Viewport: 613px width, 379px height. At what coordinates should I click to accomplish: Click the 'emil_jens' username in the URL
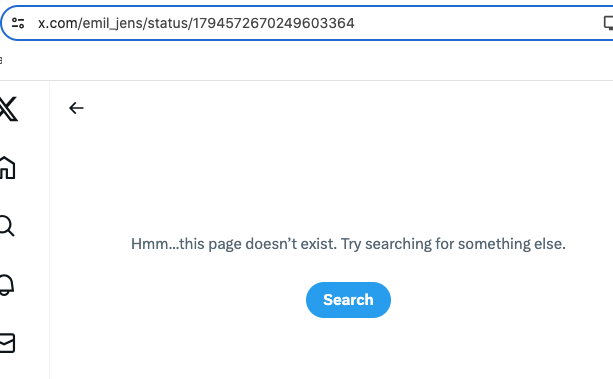click(x=113, y=23)
